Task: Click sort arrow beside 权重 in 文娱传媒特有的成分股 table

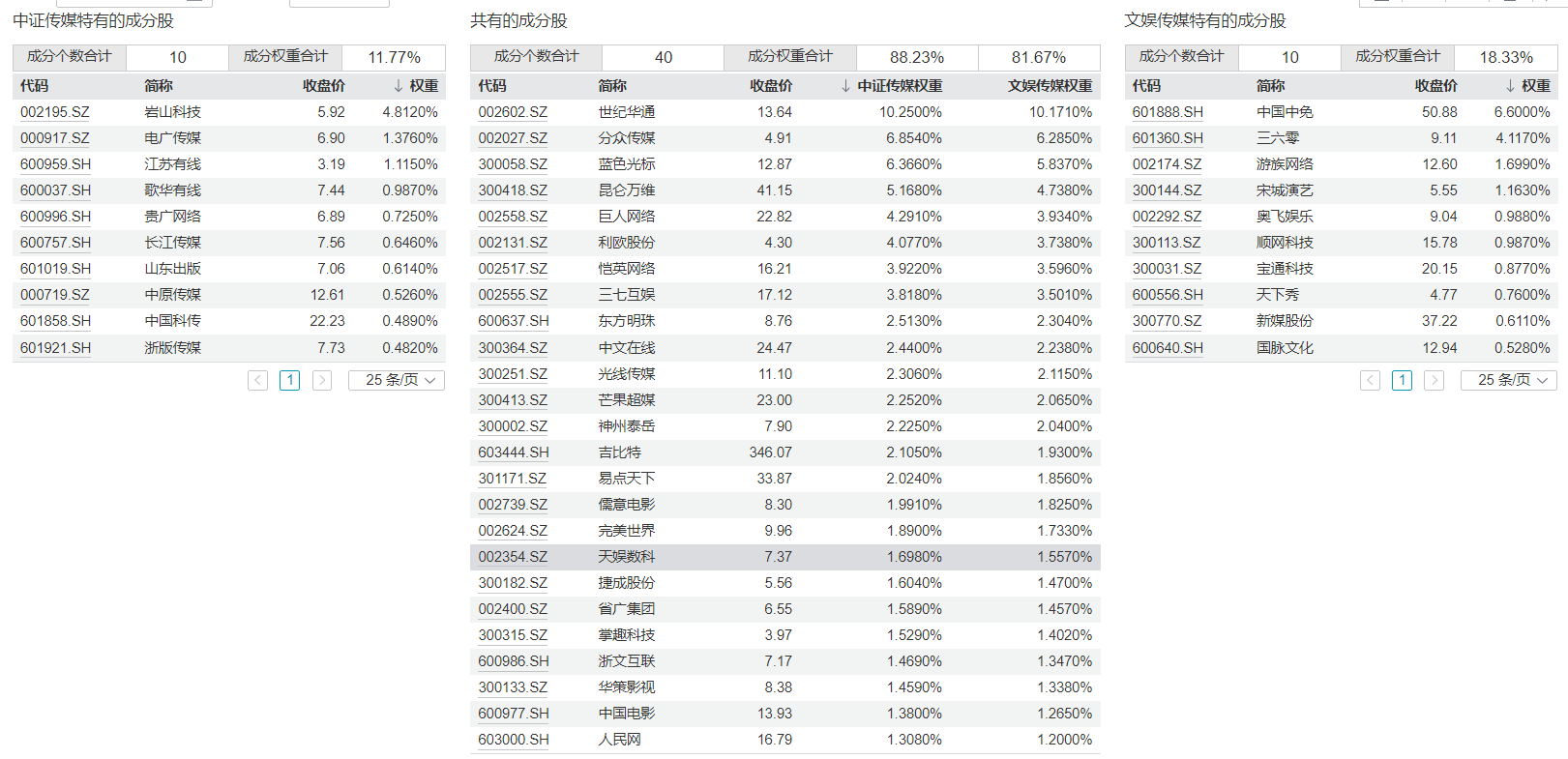Action: pos(1511,86)
